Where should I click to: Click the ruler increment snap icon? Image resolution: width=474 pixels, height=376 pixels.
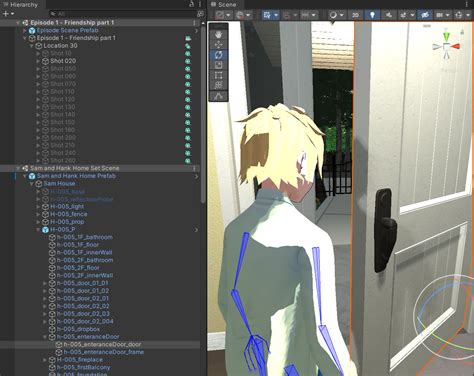[305, 15]
